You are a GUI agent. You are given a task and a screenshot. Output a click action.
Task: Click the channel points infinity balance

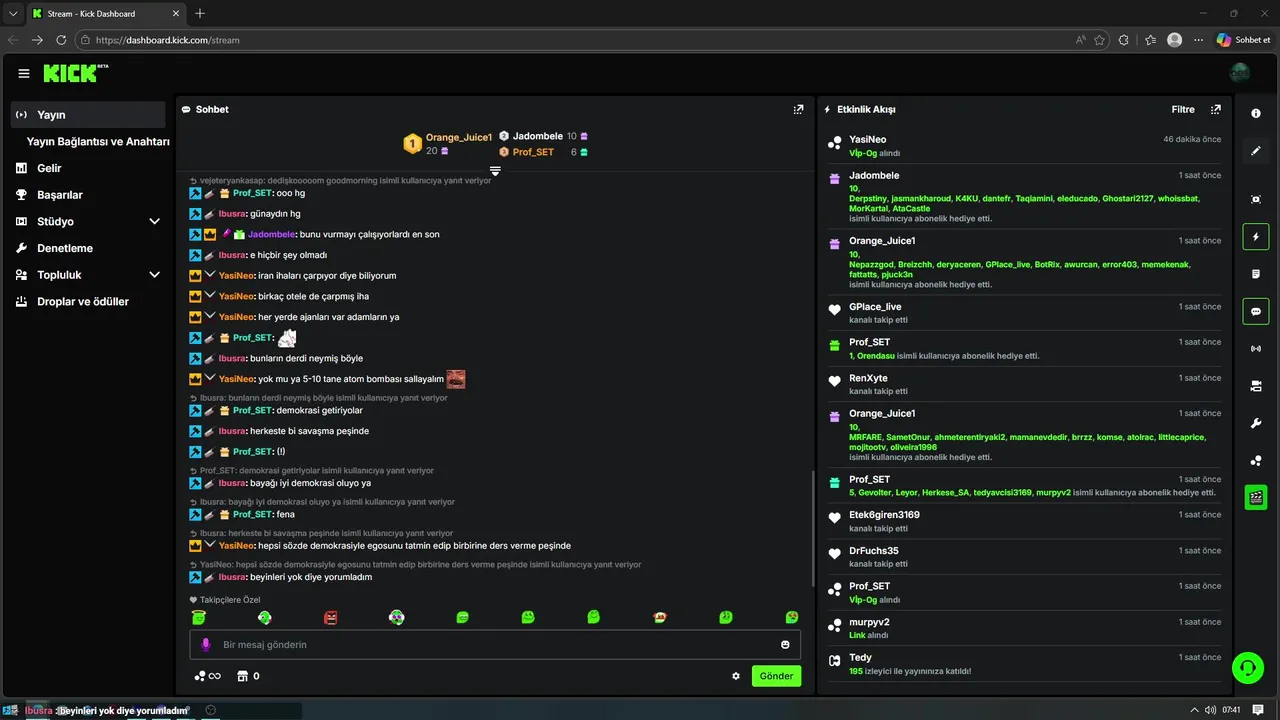tap(207, 676)
